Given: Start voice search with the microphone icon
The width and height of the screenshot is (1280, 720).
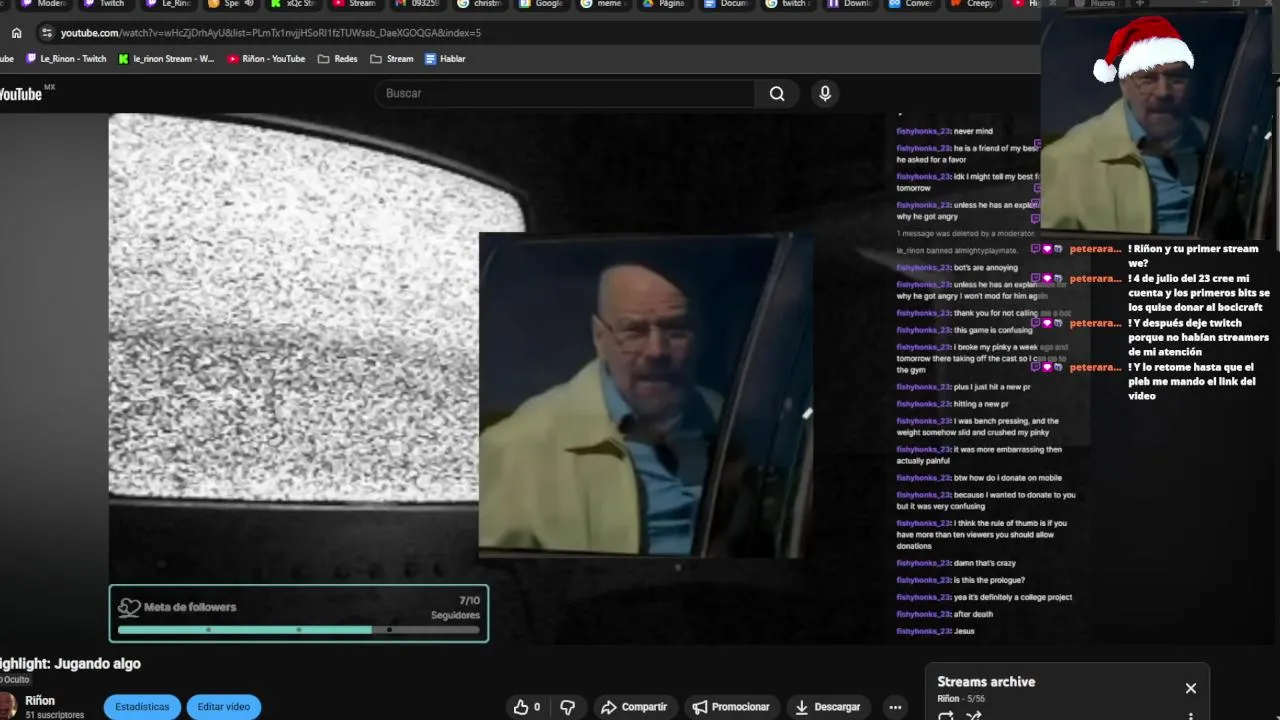Looking at the screenshot, I should coord(825,94).
